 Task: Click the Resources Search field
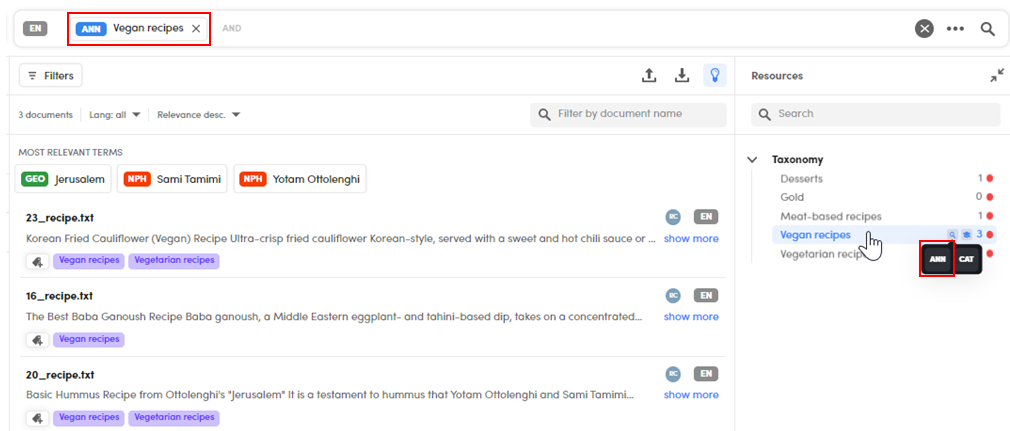click(x=875, y=114)
